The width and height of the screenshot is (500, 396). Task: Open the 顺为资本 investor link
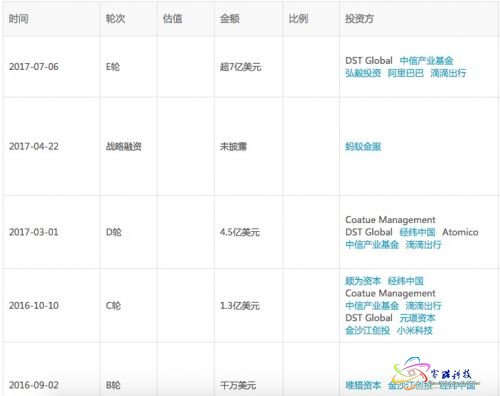coord(363,281)
